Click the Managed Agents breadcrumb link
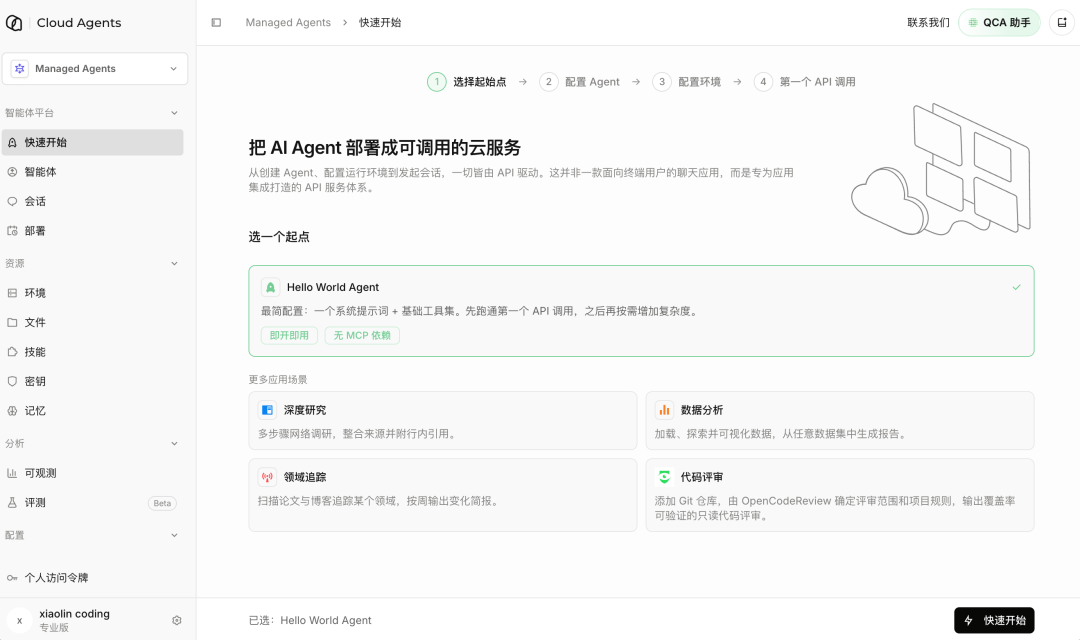Image resolution: width=1080 pixels, height=640 pixels. 288,23
